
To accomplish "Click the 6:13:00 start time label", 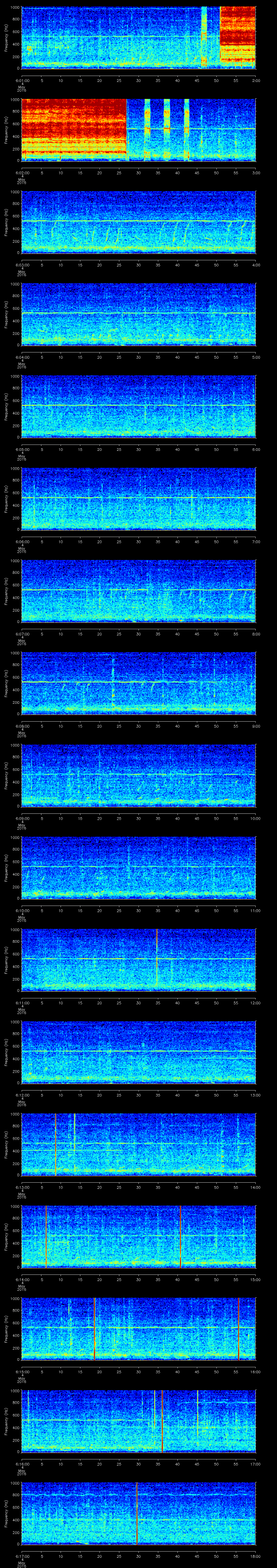I will pyautogui.click(x=22, y=1187).
